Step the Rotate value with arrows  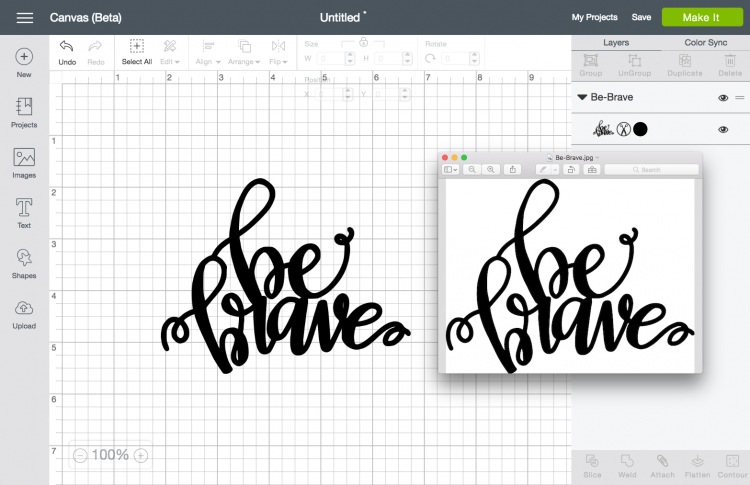click(474, 59)
